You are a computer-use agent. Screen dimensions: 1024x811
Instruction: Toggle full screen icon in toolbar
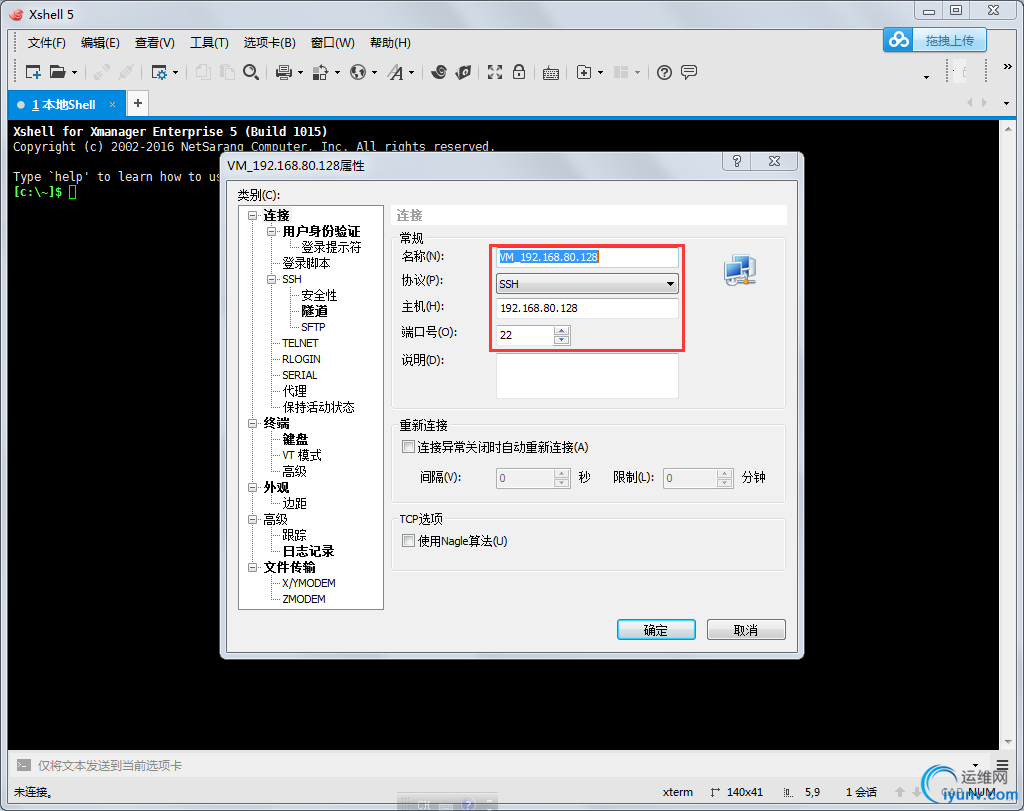point(495,72)
